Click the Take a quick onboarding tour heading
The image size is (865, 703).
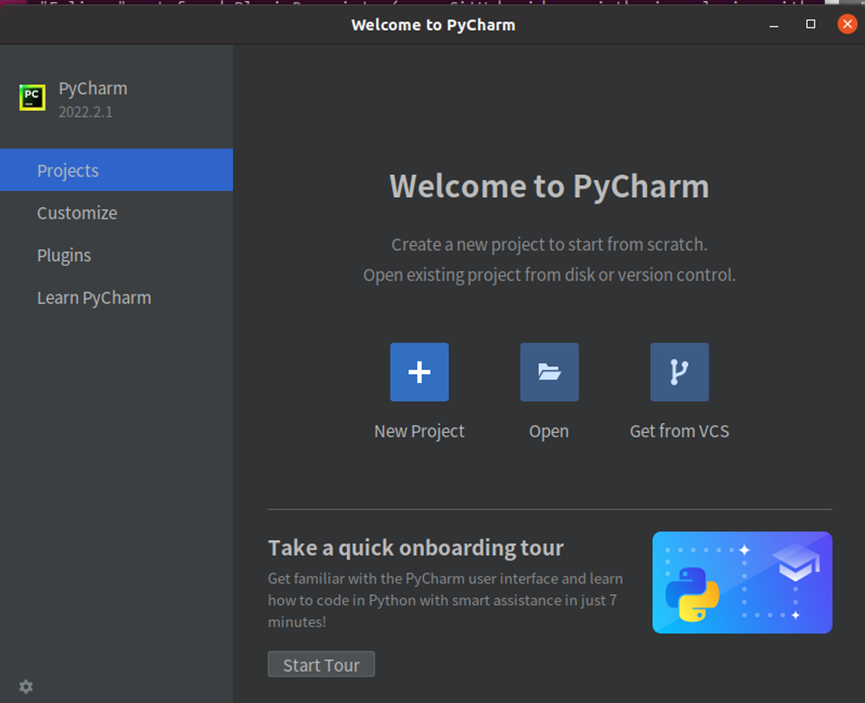pos(415,548)
